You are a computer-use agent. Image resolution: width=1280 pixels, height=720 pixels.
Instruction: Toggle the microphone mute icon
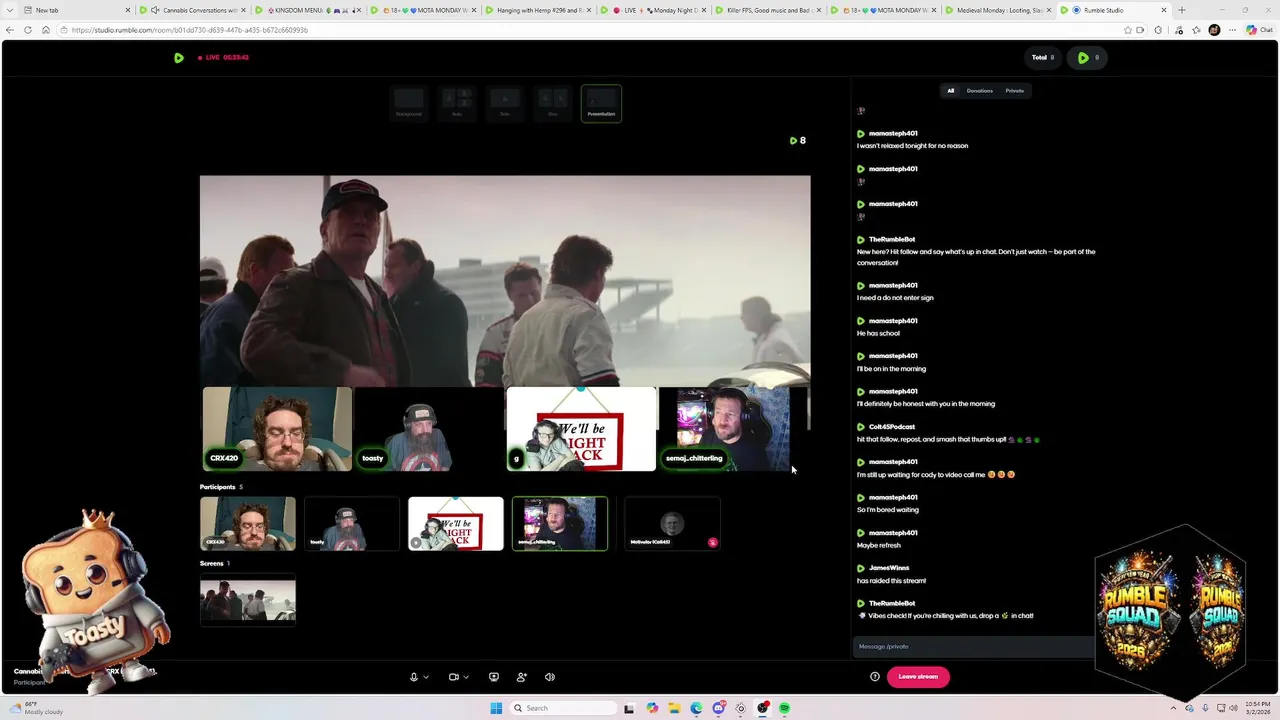414,677
